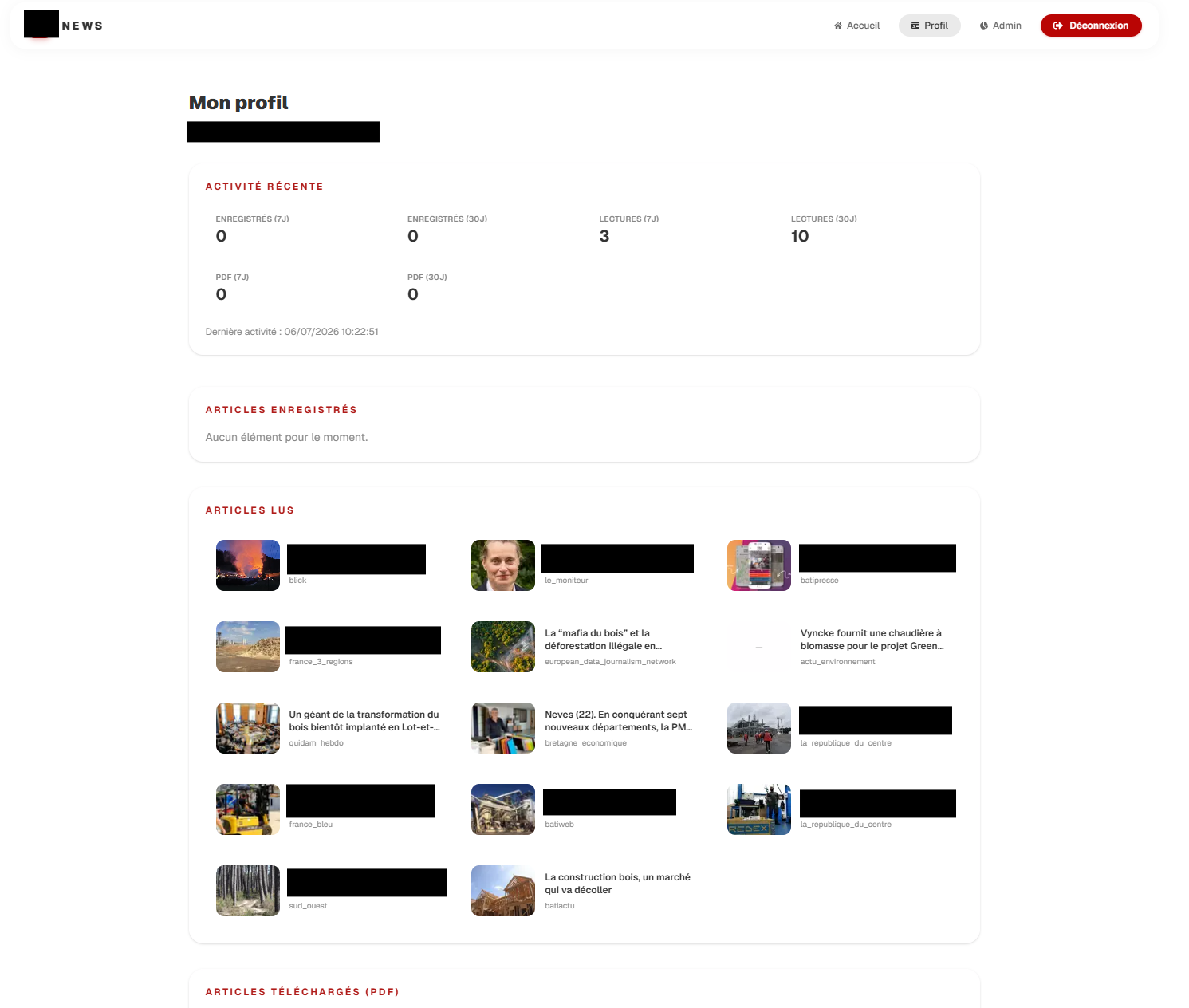Open the france_bleu forklift thumbnail
Screen dimensions: 1189x1008
click(248, 809)
